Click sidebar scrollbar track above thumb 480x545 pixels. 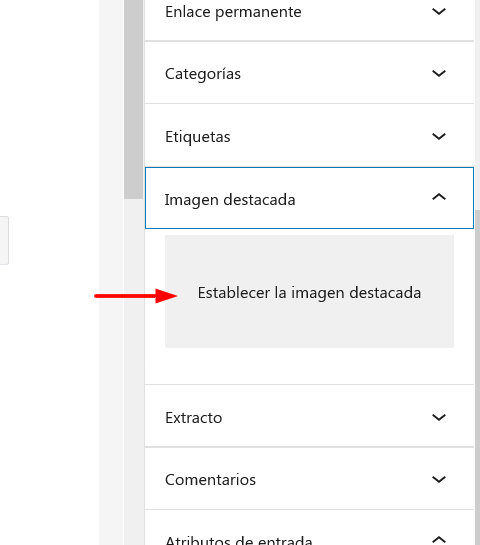click(478, 104)
